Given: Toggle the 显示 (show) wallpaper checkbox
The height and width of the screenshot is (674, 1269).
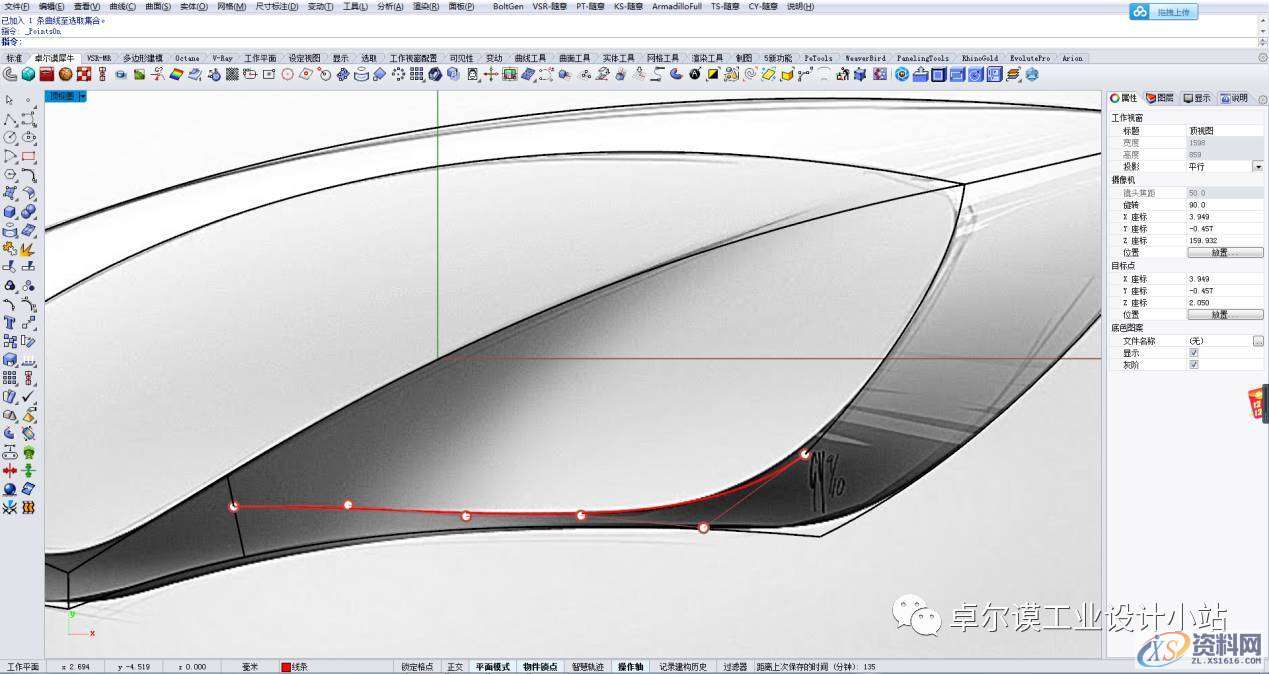Looking at the screenshot, I should click(x=1193, y=353).
